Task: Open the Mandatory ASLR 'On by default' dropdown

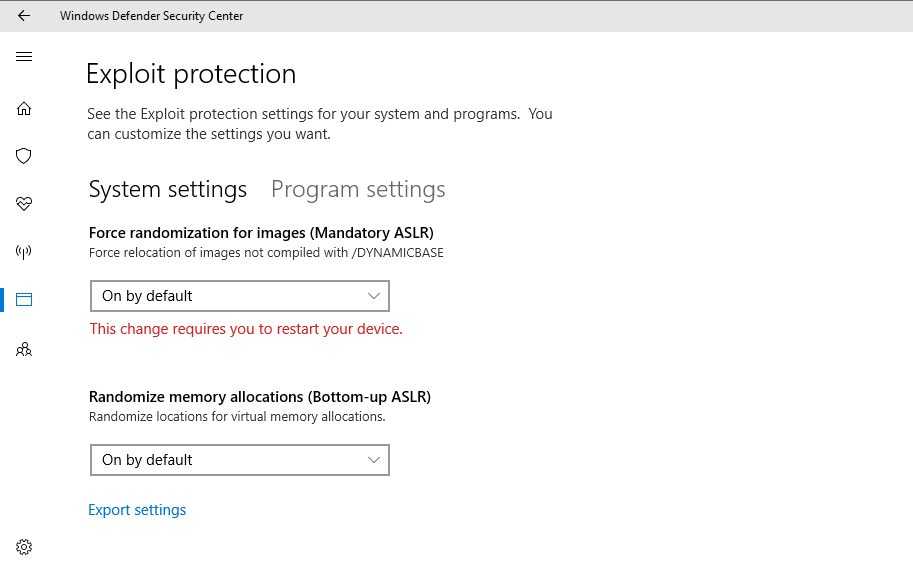Action: 240,296
